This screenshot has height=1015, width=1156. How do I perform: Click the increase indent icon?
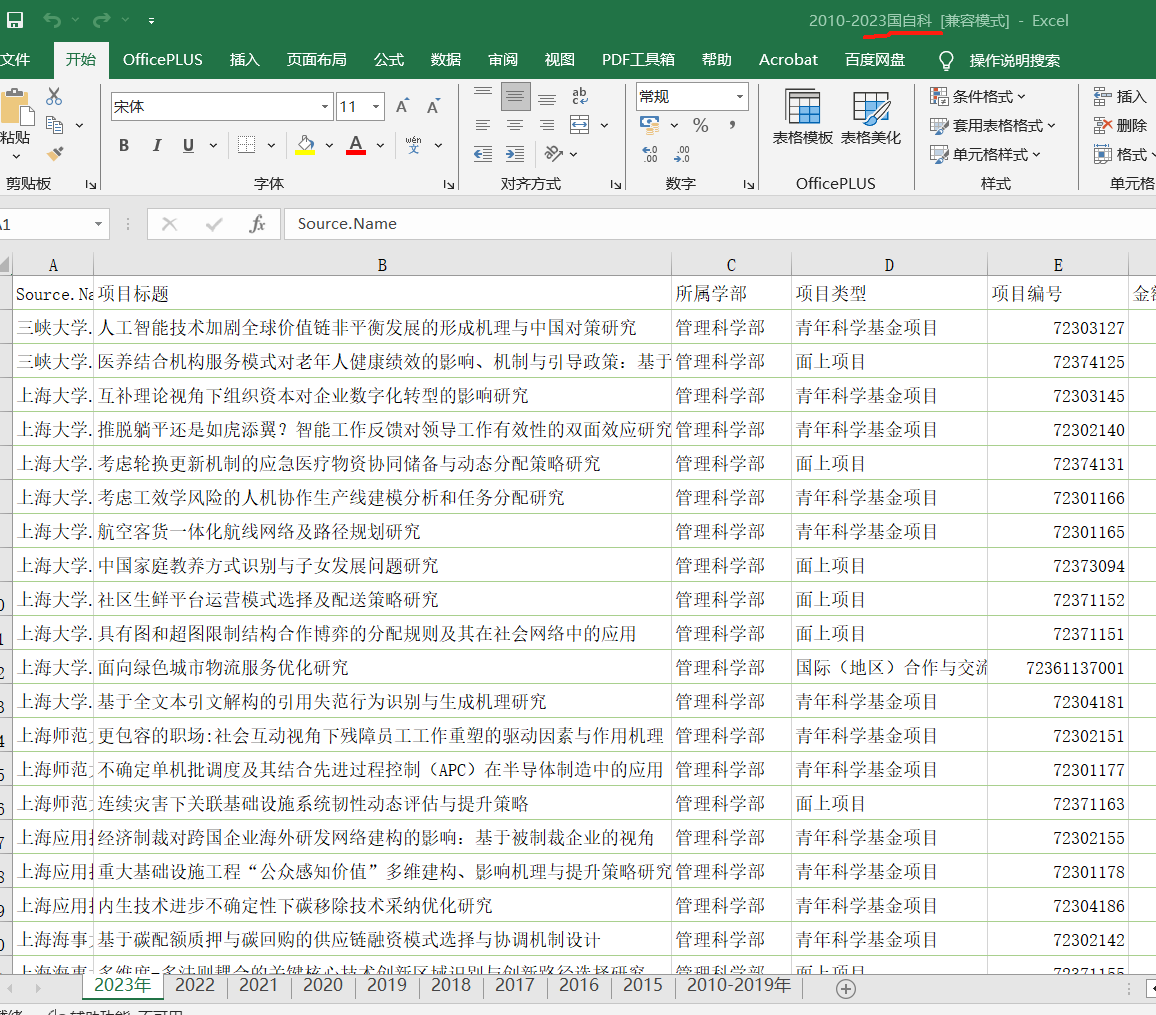(x=515, y=154)
